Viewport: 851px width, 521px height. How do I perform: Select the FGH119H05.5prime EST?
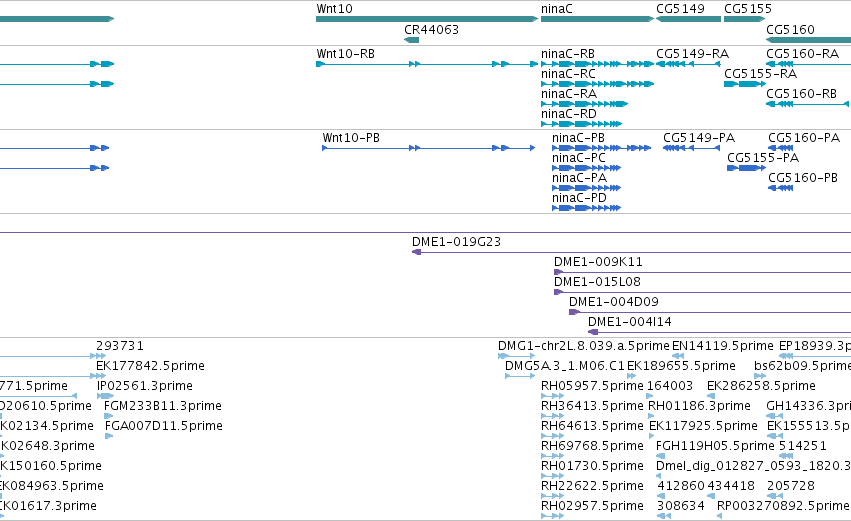point(661,456)
